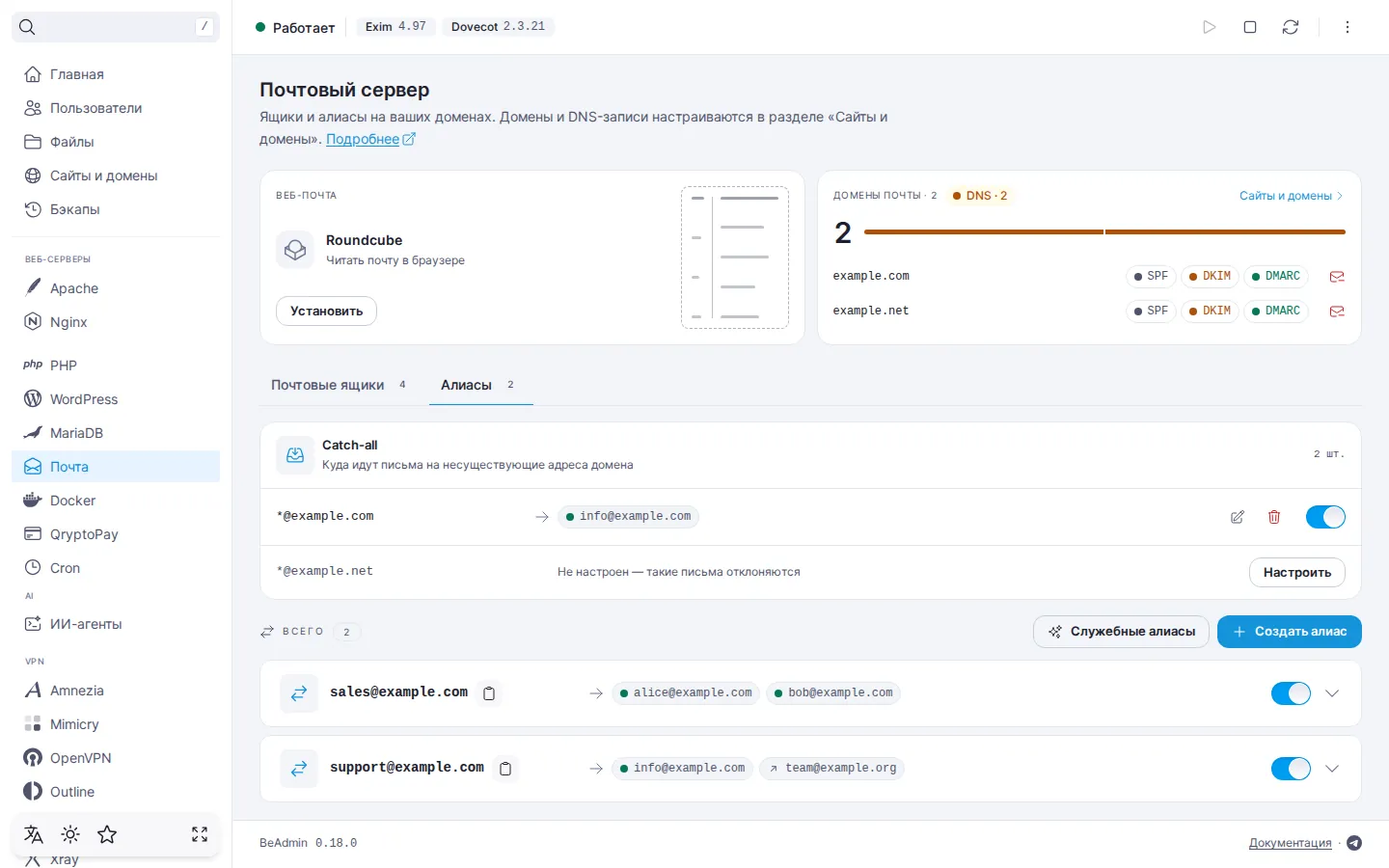Image resolution: width=1389 pixels, height=868 pixels.
Task: Open Nginx in the sidebar
Action: click(116, 322)
